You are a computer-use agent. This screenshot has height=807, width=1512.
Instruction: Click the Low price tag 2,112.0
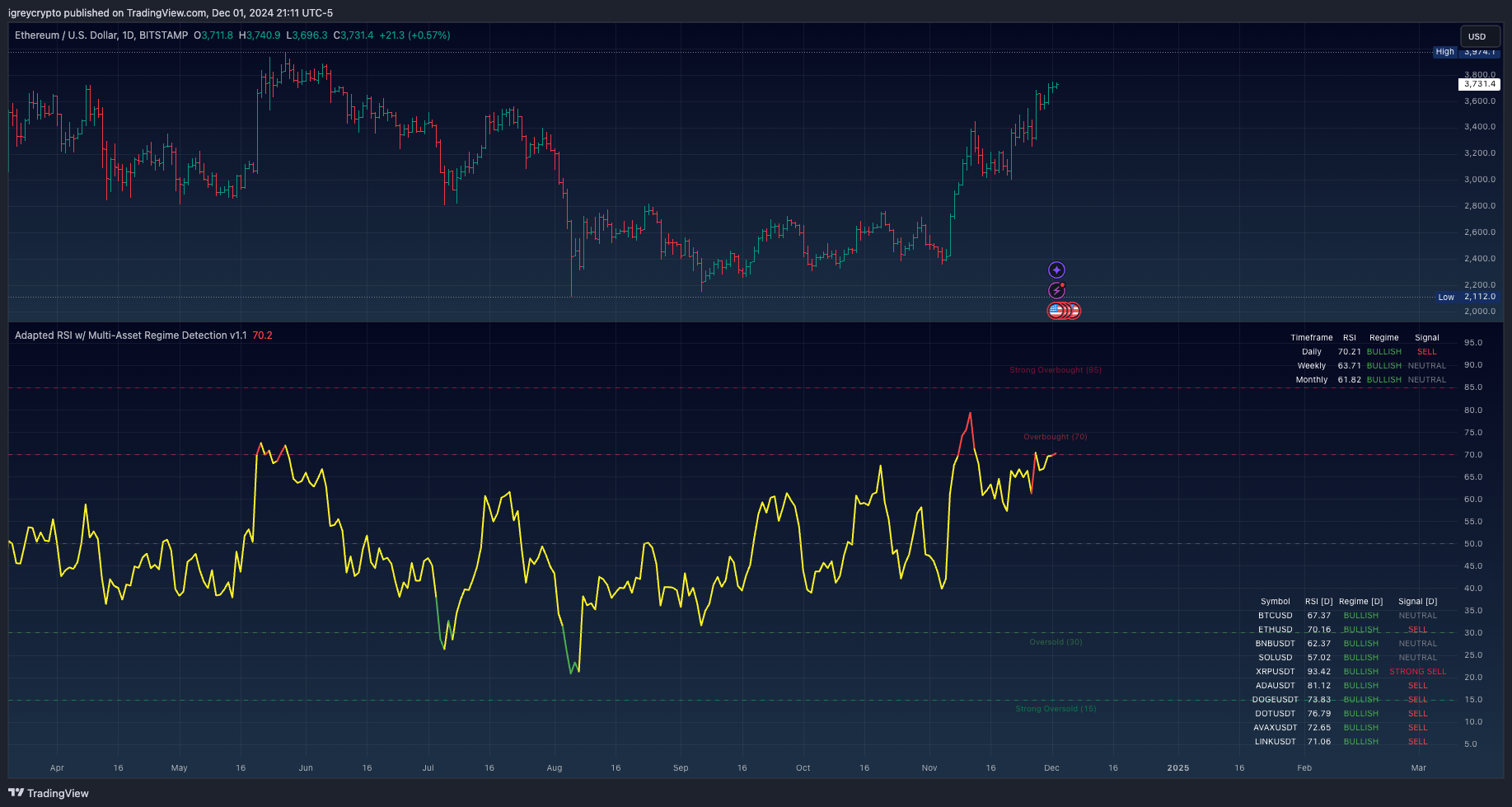1468,297
